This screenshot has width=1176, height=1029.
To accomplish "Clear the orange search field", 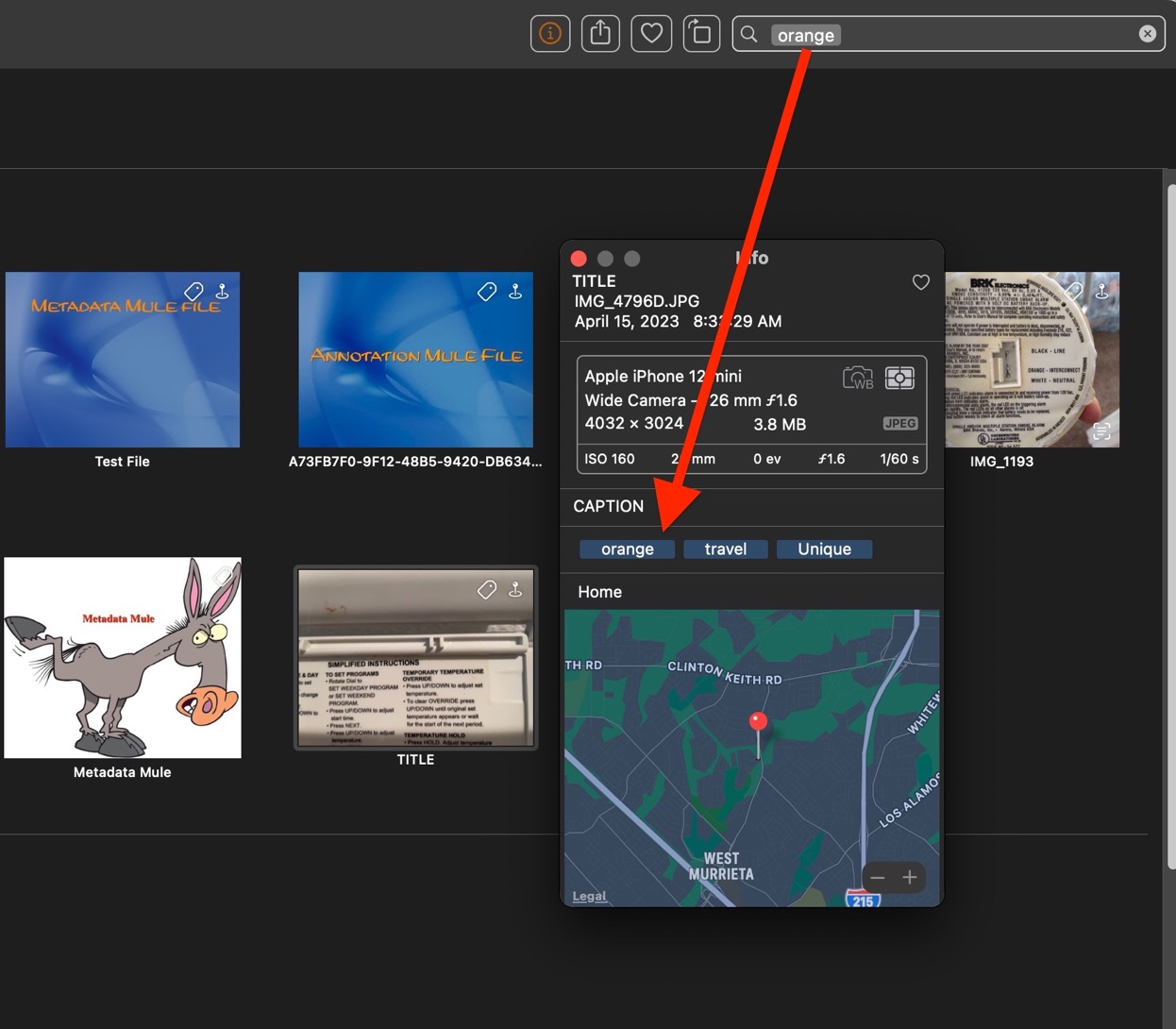I will [x=1147, y=34].
